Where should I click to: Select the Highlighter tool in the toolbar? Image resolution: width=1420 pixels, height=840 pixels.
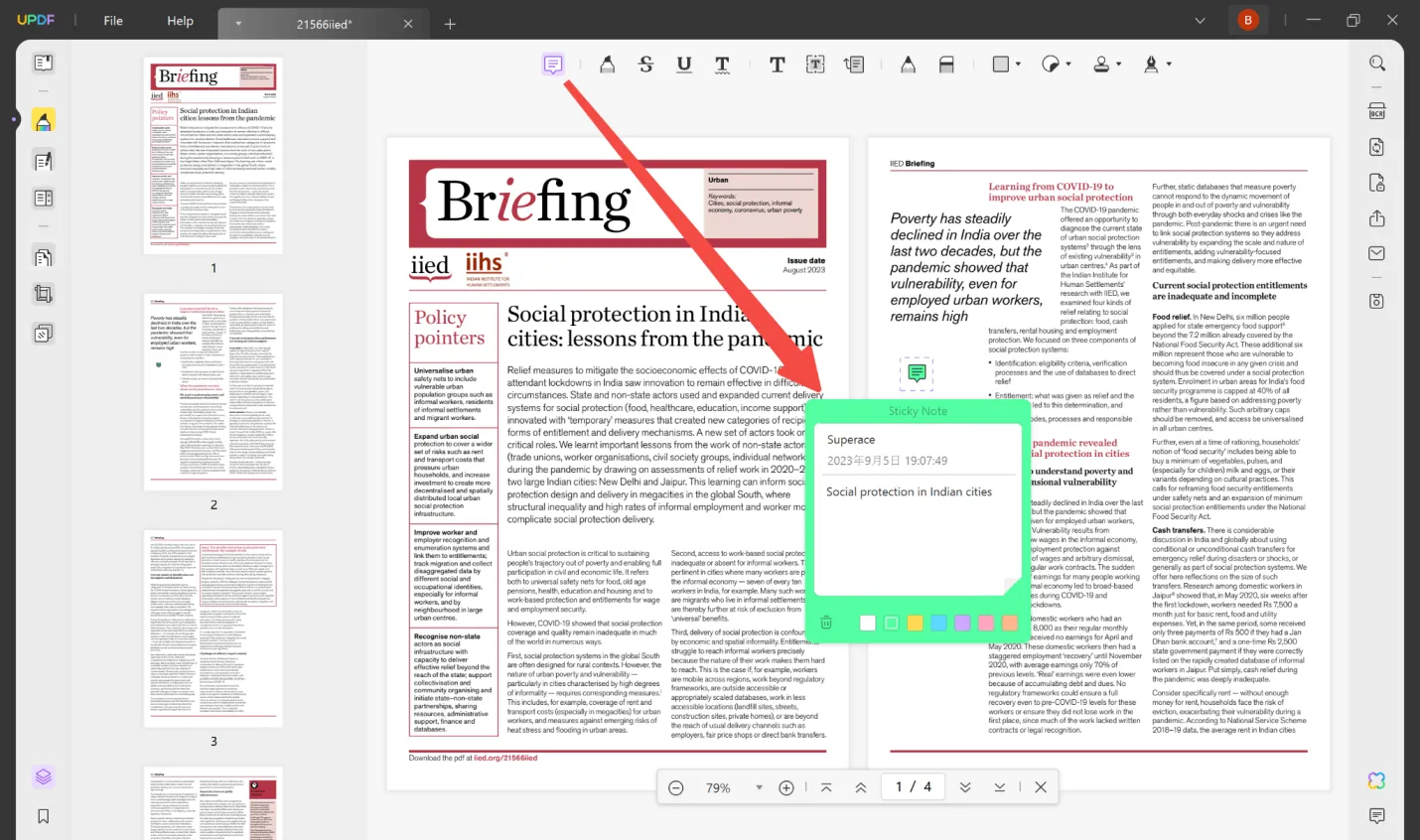point(607,64)
